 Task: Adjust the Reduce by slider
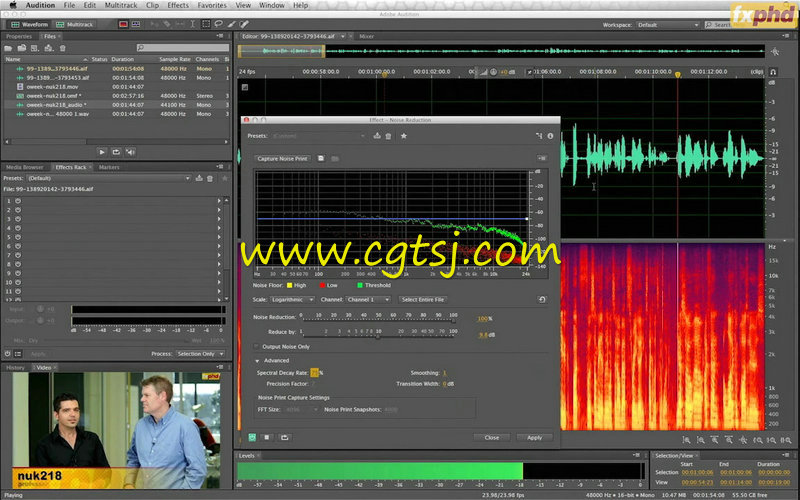pyautogui.click(x=378, y=337)
